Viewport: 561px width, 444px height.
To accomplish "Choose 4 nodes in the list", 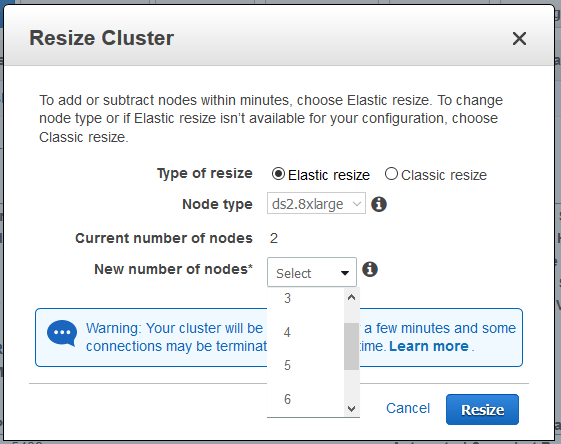I will pos(306,332).
